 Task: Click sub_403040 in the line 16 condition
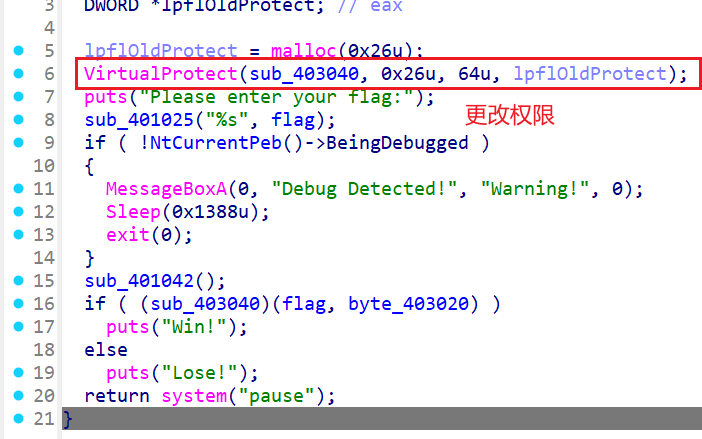click(205, 304)
